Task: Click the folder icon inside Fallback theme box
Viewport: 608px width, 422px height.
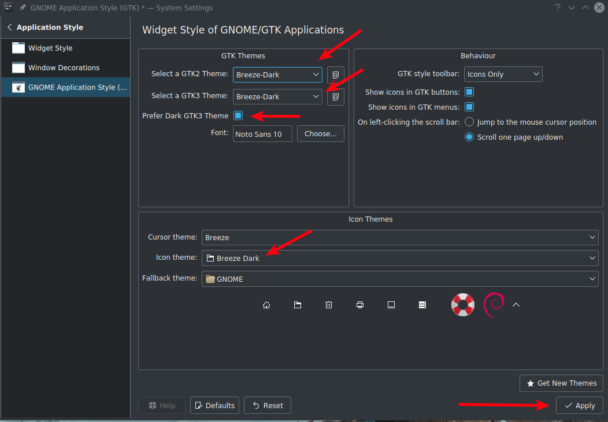Action: click(x=210, y=279)
